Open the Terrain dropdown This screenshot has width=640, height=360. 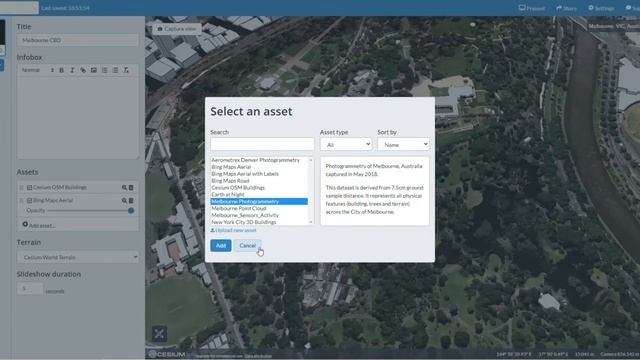pyautogui.click(x=78, y=257)
